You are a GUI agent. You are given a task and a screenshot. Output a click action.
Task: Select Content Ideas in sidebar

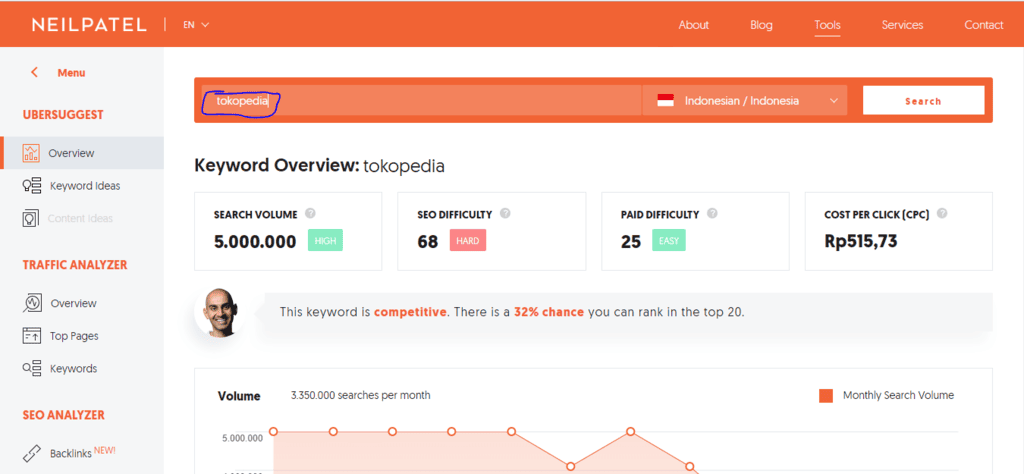(x=80, y=219)
